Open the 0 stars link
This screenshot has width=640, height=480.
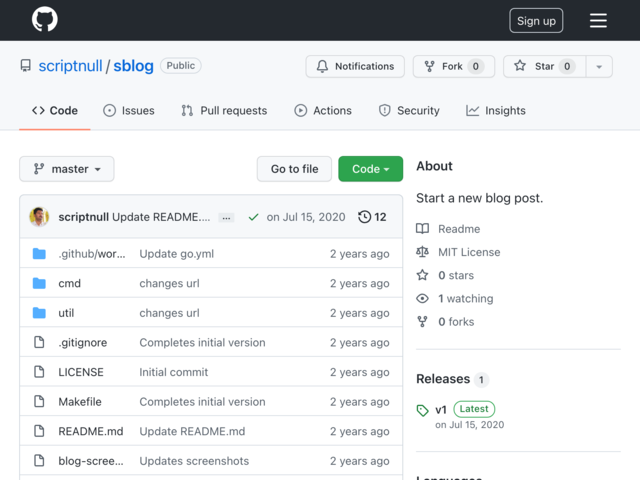tap(456, 276)
